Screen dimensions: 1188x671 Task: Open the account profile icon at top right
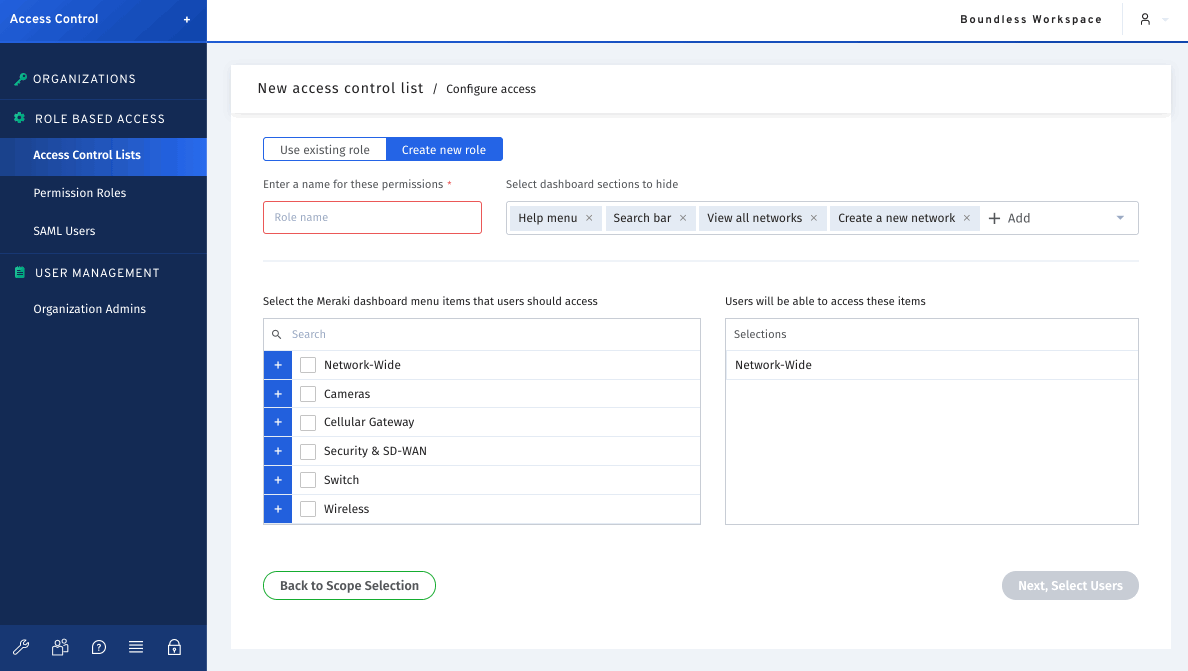pos(1145,19)
